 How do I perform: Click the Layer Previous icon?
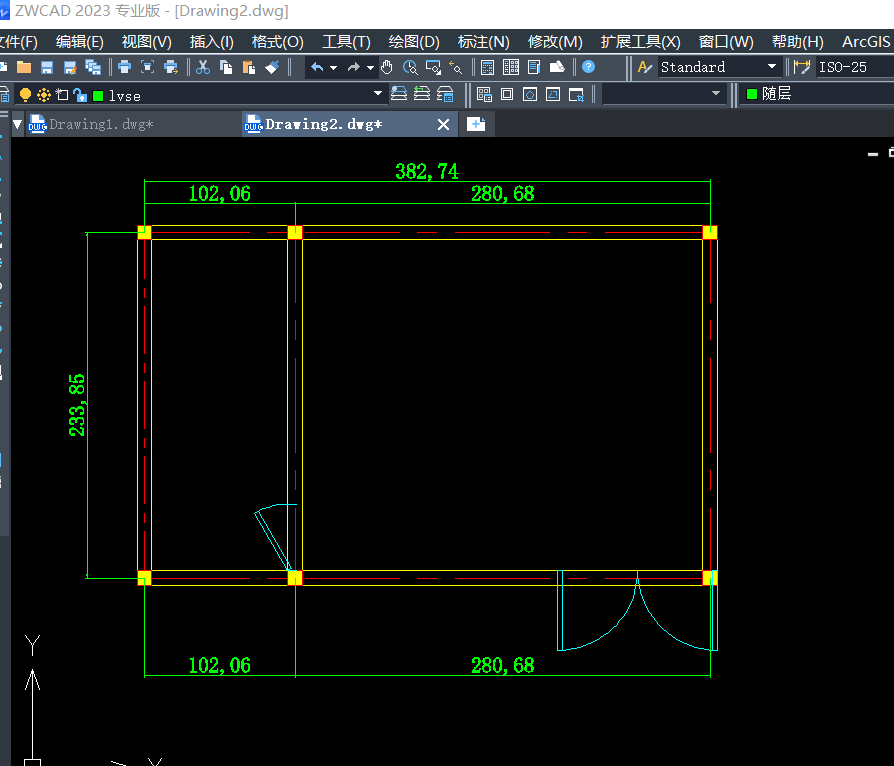coord(422,94)
